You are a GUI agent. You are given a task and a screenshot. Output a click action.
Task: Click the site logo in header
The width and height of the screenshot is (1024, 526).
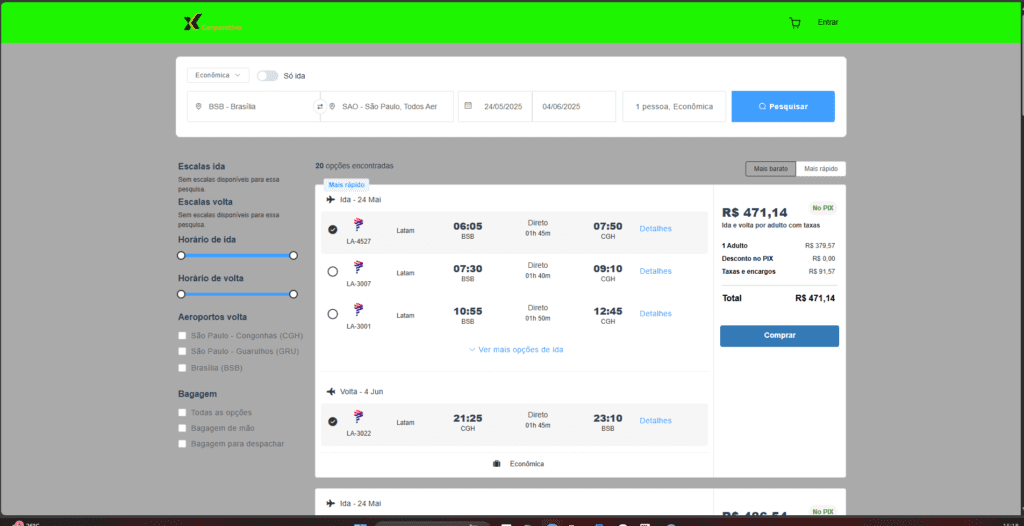[x=194, y=23]
